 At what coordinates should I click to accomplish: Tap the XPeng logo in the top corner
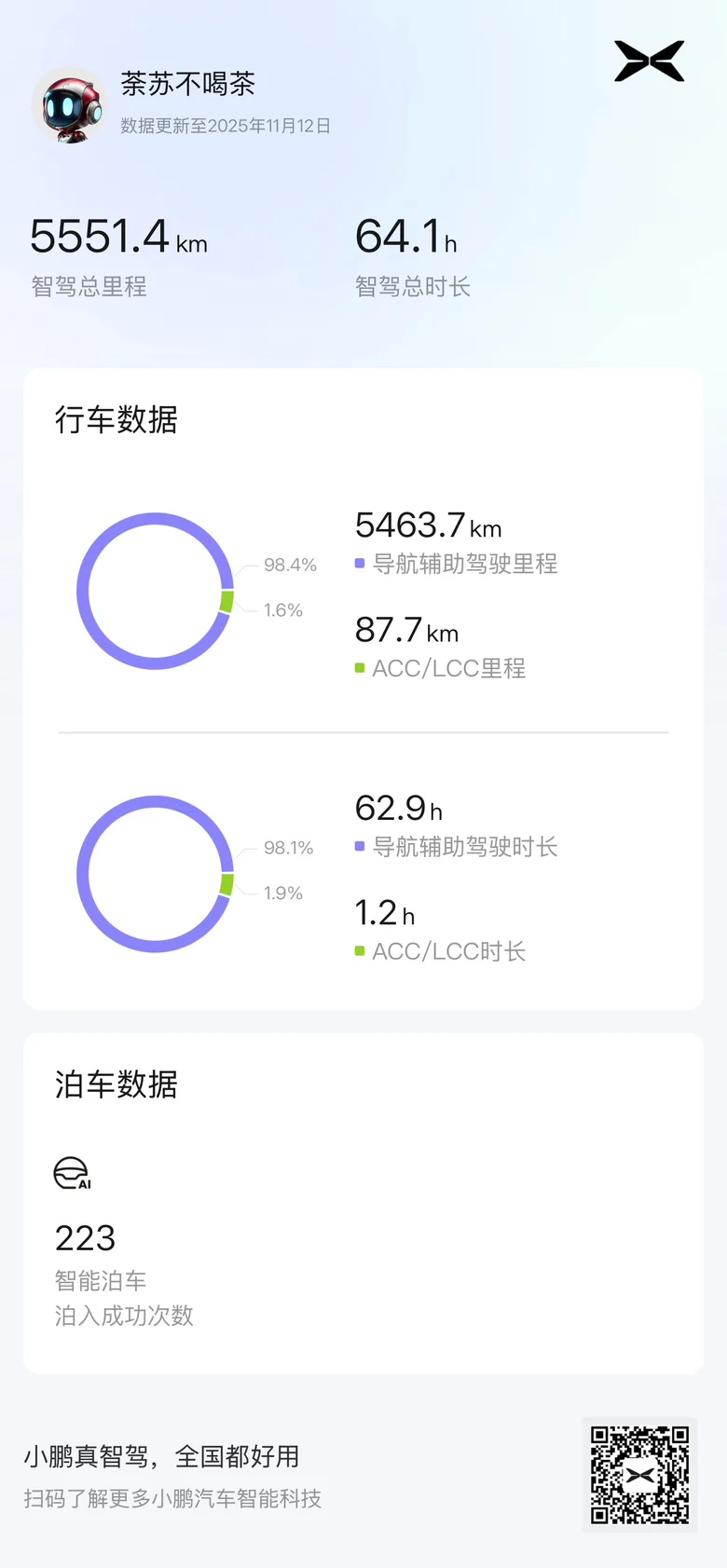point(650,61)
